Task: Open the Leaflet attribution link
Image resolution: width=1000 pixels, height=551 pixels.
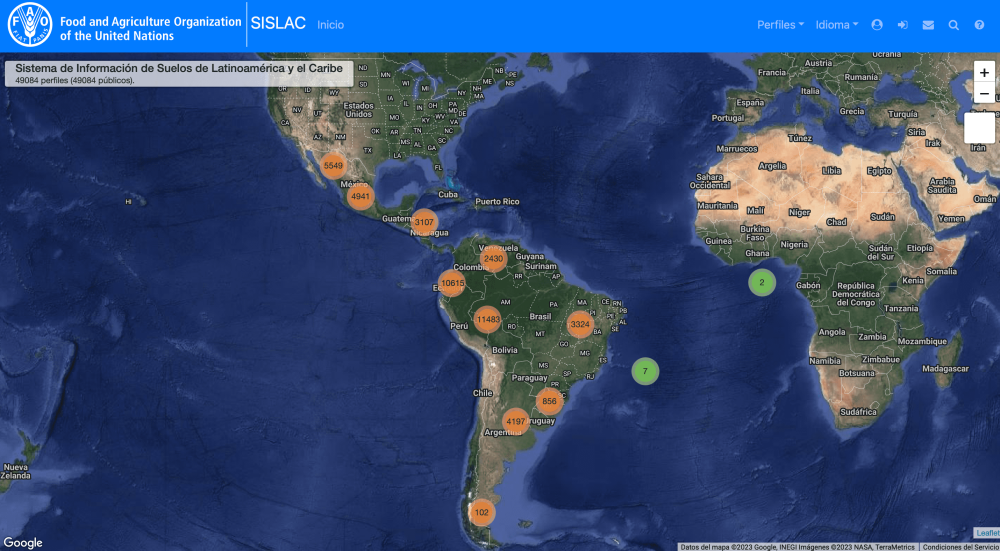Action: click(986, 532)
